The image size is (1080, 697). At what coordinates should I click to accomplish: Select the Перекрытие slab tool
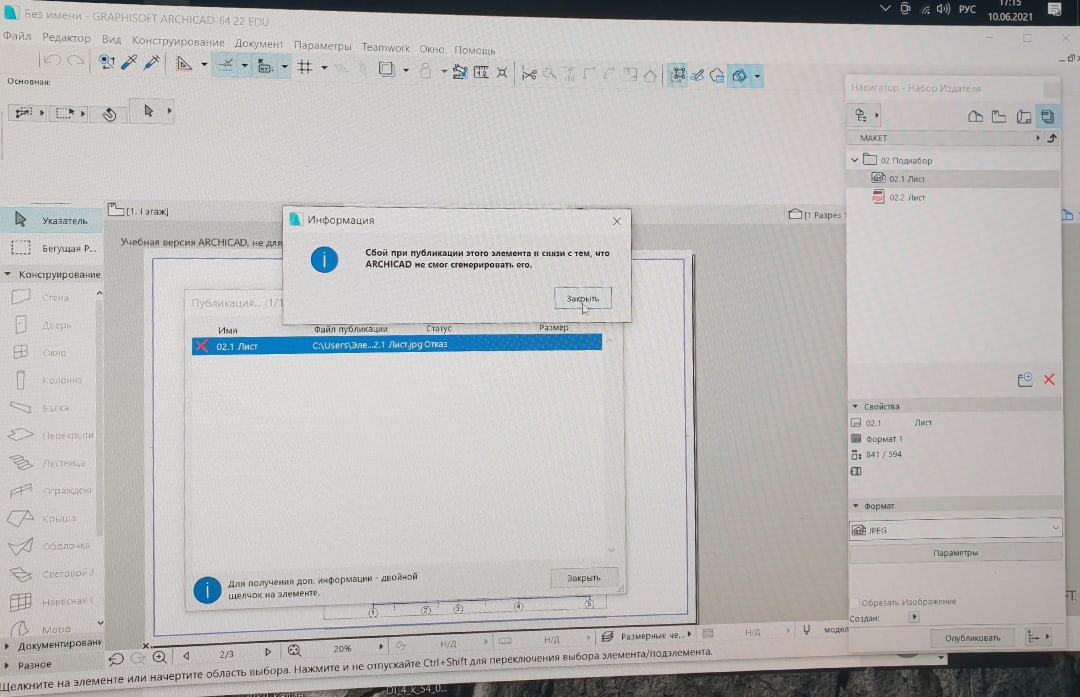click(52, 435)
